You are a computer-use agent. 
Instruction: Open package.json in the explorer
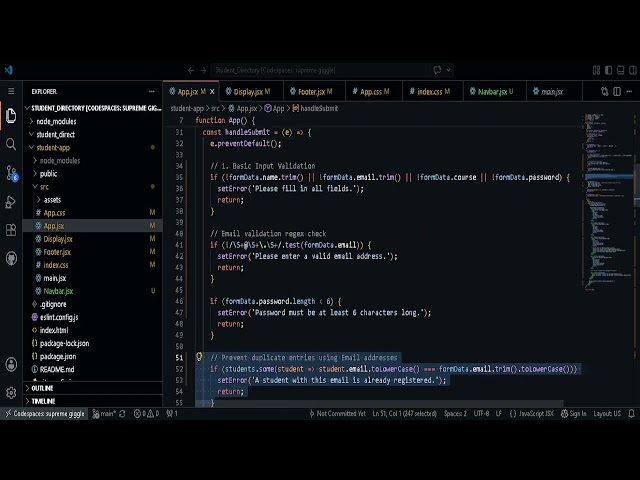pos(93,356)
